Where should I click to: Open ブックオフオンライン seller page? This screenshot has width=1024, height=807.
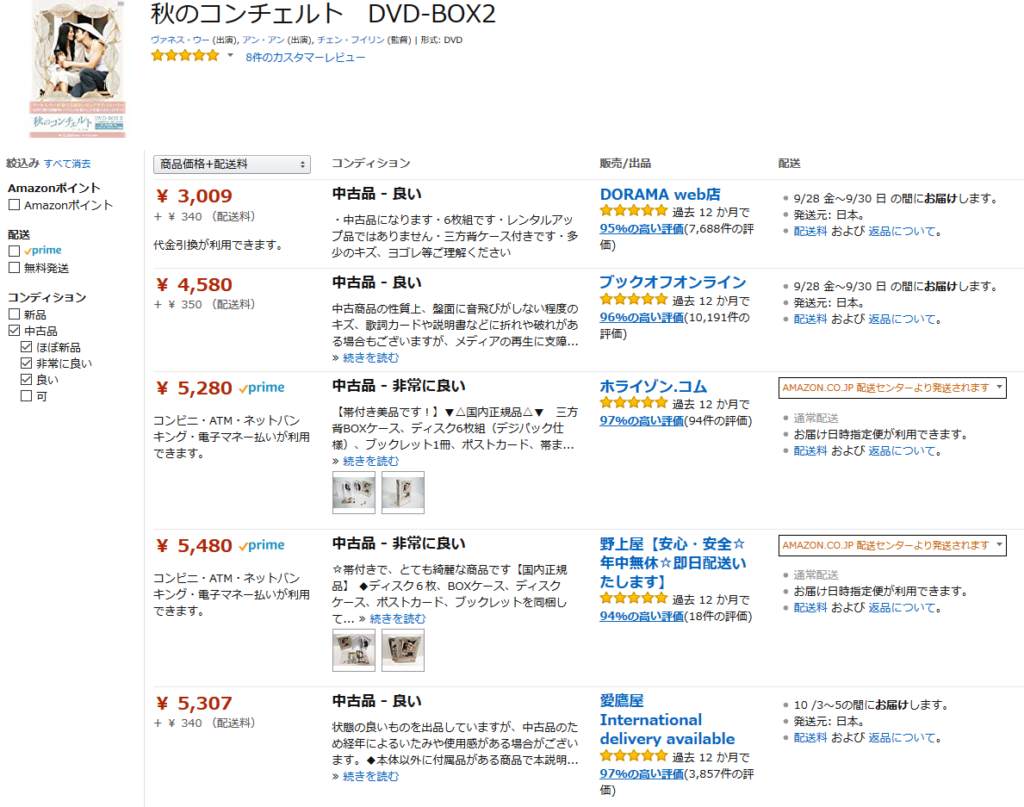pos(673,282)
